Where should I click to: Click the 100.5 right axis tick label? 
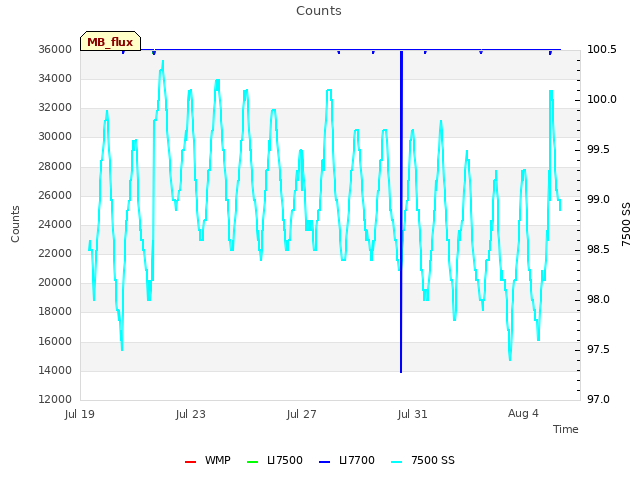pyautogui.click(x=602, y=49)
